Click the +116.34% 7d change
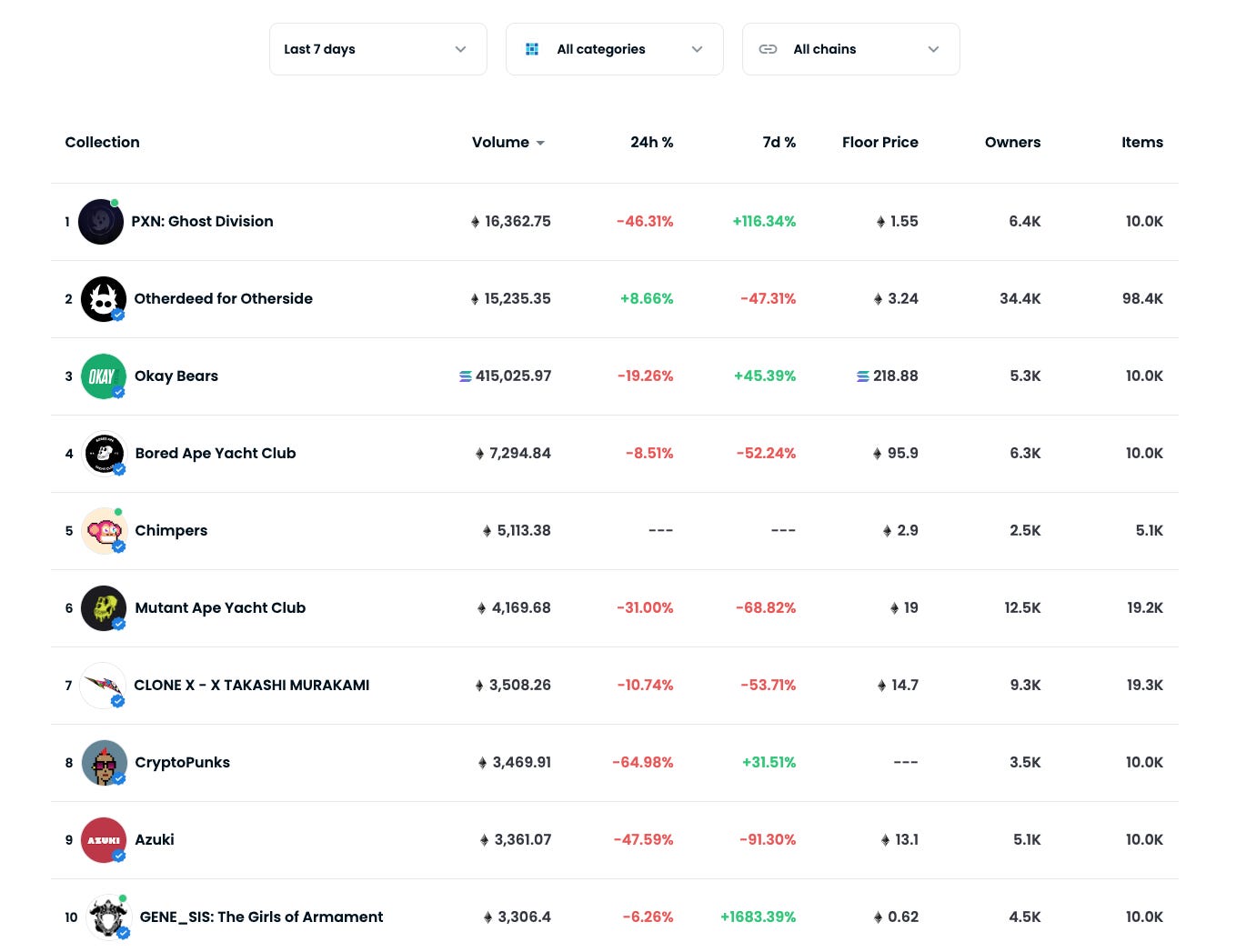Image resolution: width=1236 pixels, height=952 pixels. coord(764,221)
